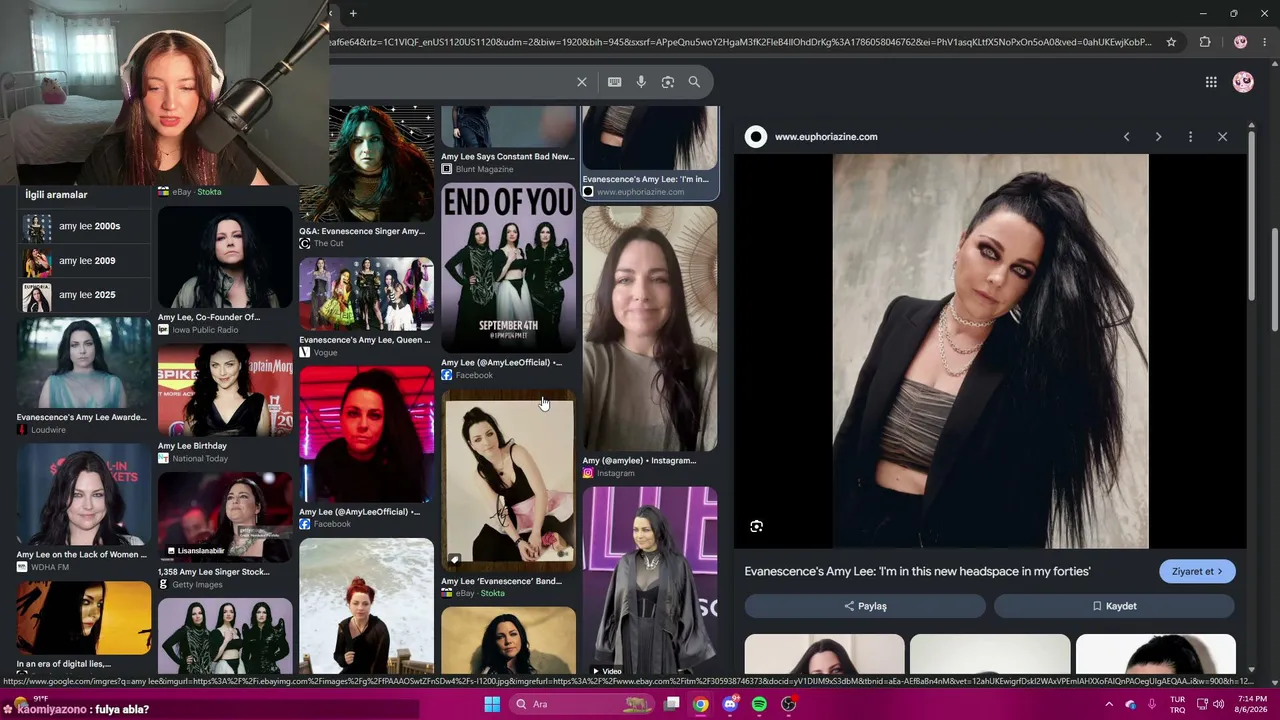Show the previous image in preview panel

1126,137
